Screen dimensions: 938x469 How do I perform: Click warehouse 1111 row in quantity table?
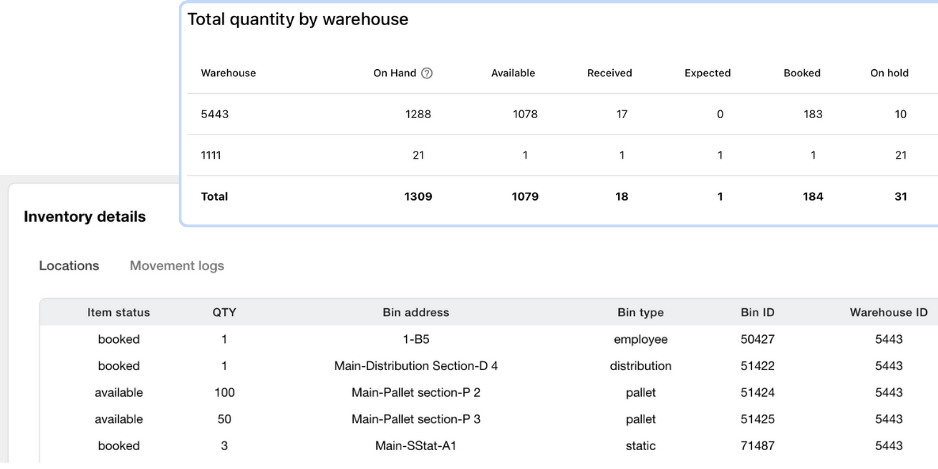click(x=212, y=155)
